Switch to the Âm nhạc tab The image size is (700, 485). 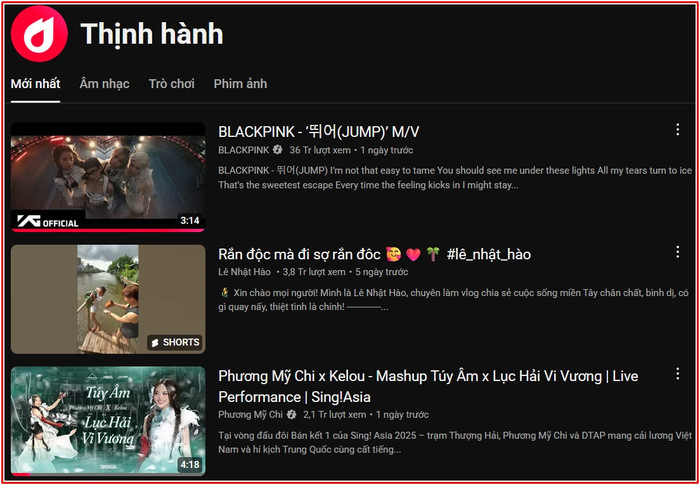click(x=104, y=84)
